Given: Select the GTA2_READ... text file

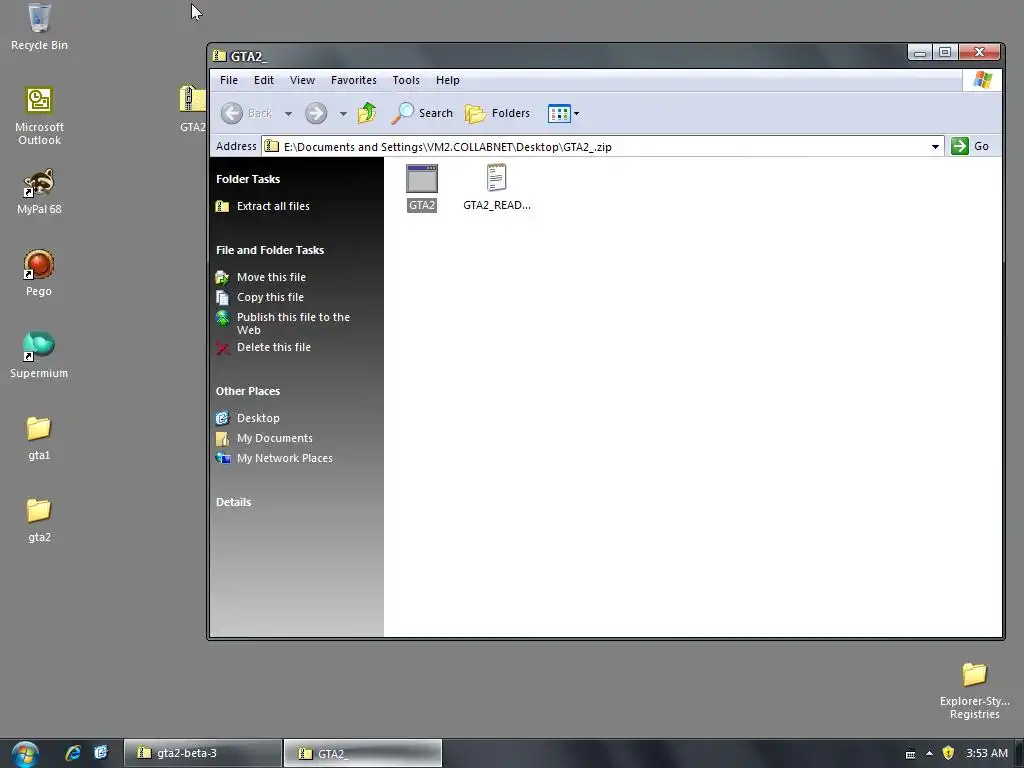Looking at the screenshot, I should click(496, 188).
